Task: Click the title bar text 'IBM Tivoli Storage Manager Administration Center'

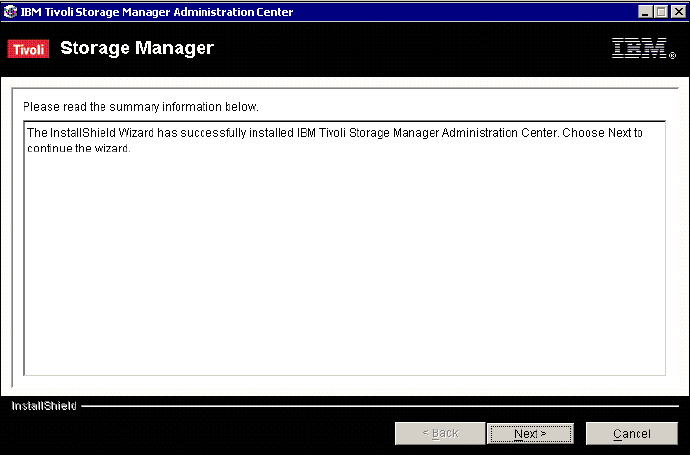Action: pyautogui.click(x=157, y=12)
